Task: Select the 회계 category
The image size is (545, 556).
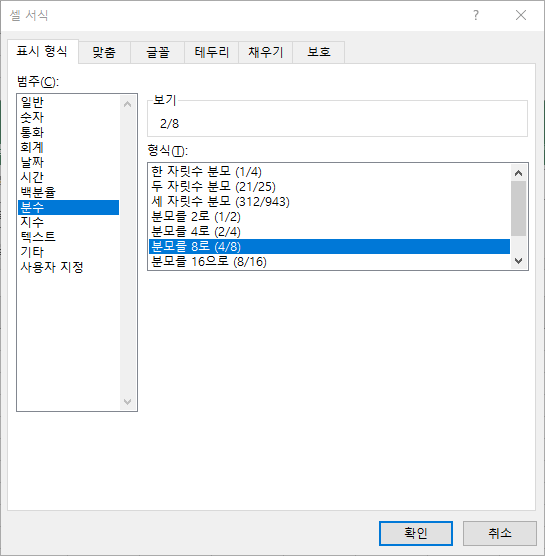Action: coord(68,148)
